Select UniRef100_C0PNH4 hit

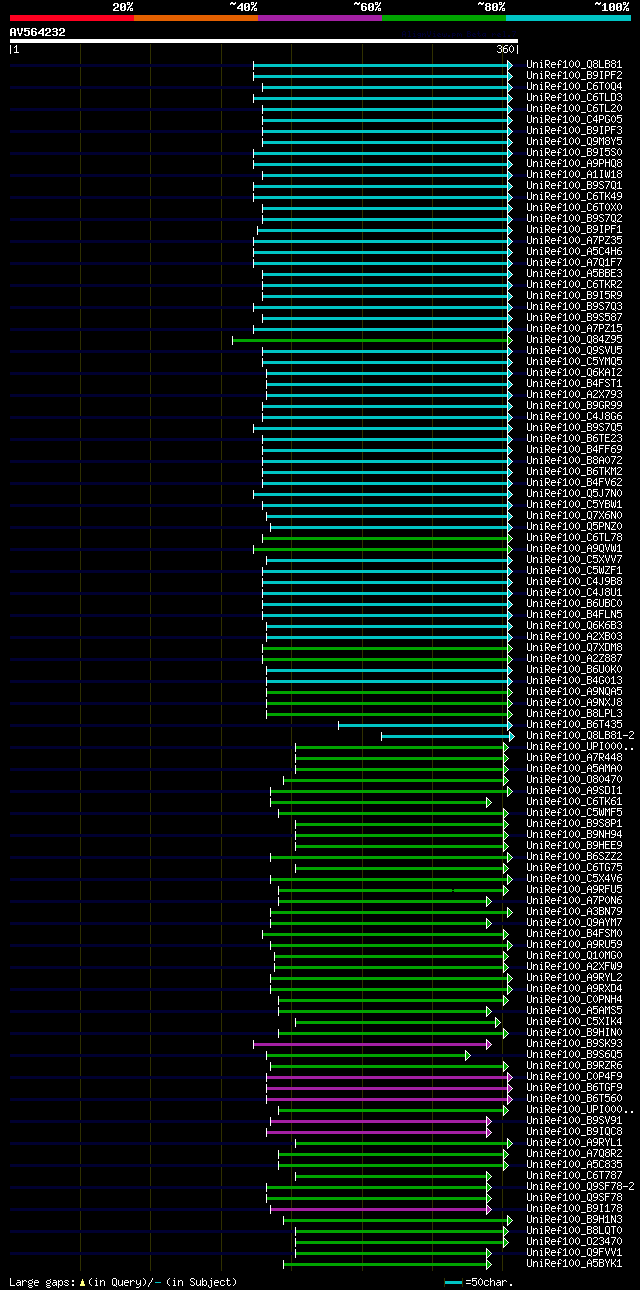click(574, 1000)
